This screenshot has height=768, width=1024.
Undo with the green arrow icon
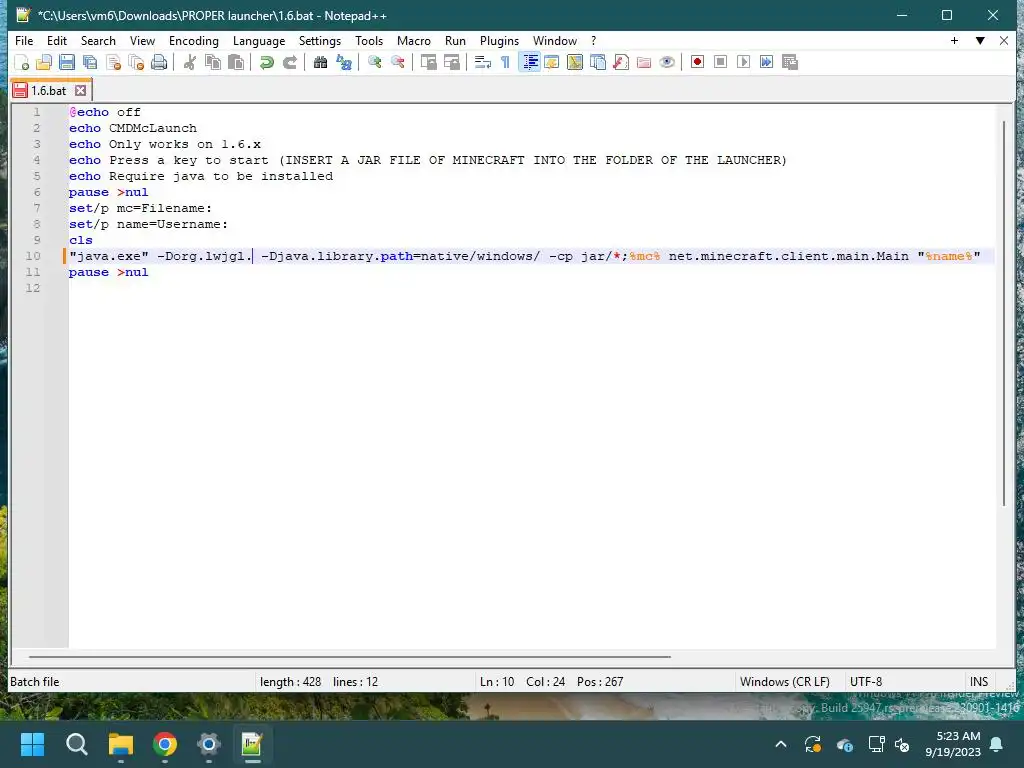pyautogui.click(x=266, y=62)
